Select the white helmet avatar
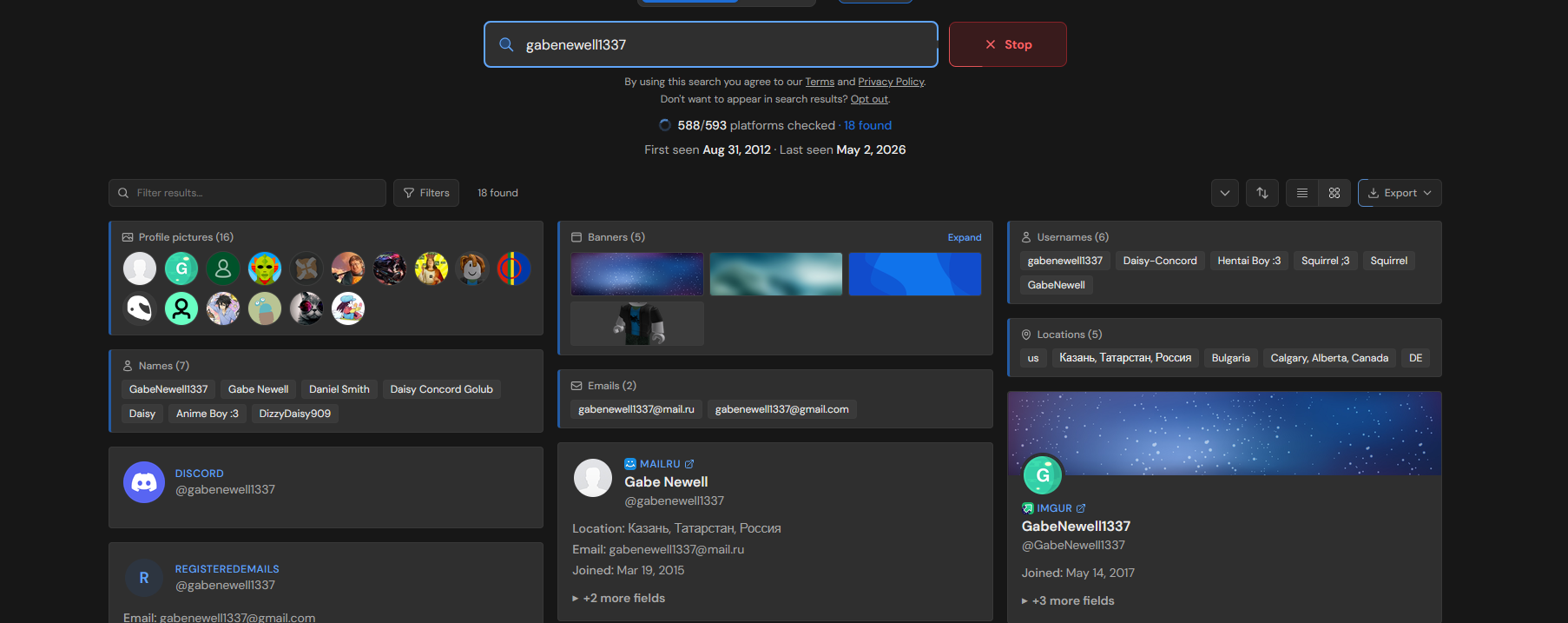The width and height of the screenshot is (1568, 623). pos(140,308)
